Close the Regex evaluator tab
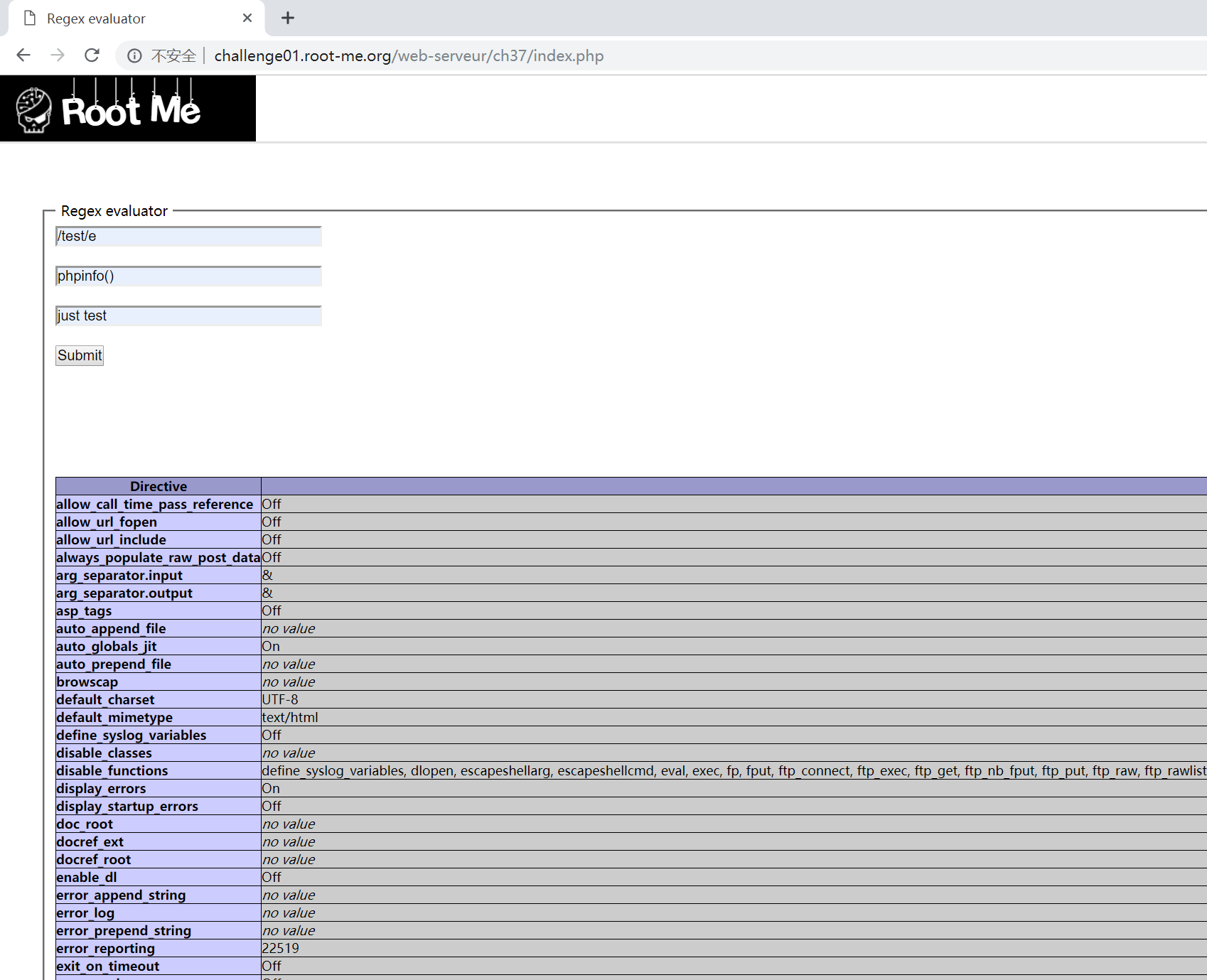Viewport: 1207px width, 980px height. (x=247, y=18)
